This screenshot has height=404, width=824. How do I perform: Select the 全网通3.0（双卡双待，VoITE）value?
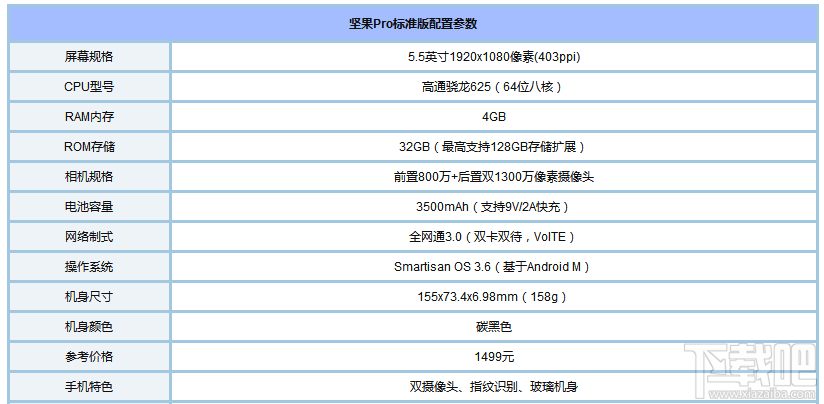pyautogui.click(x=494, y=237)
